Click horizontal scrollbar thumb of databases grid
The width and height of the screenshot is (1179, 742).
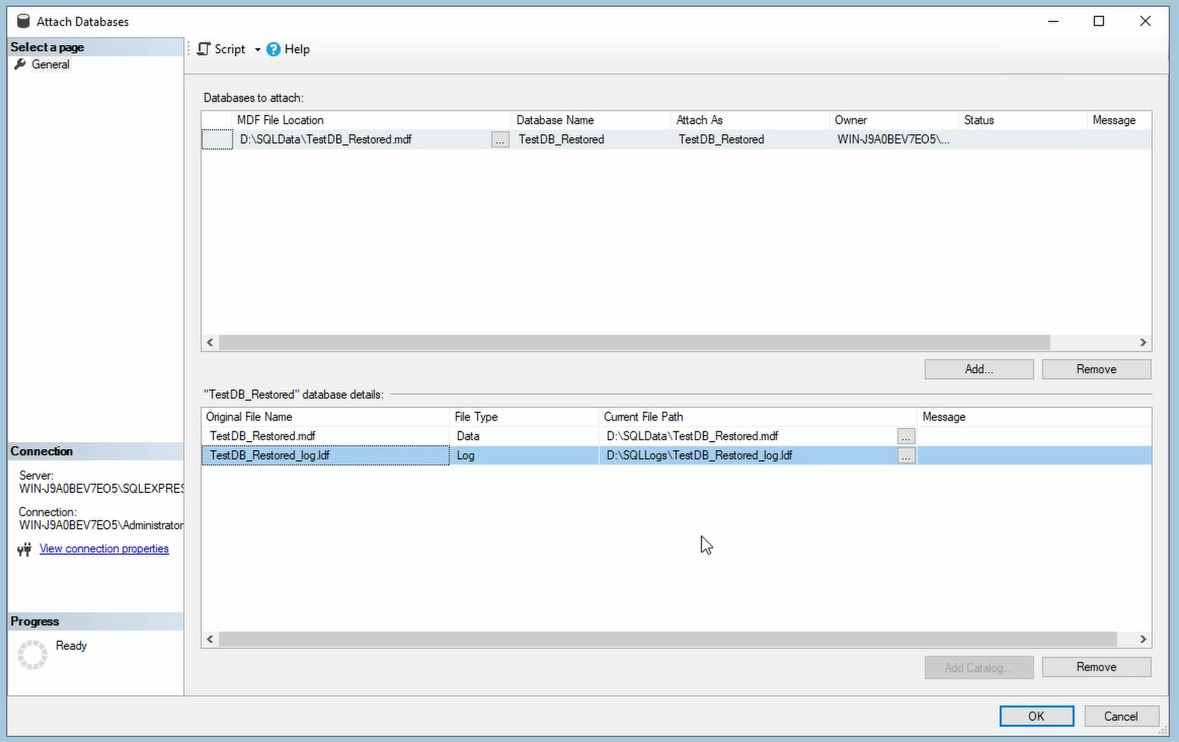(x=634, y=343)
